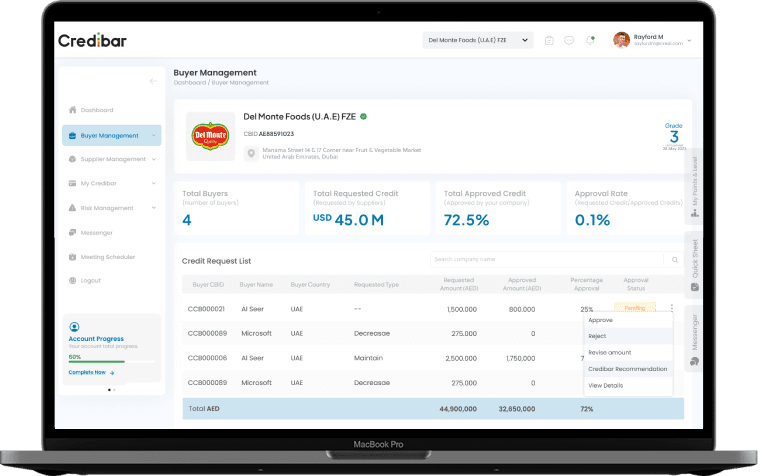Image resolution: width=760 pixels, height=476 pixels.
Task: Open Meeting Scheduler from the sidebar
Action: [107, 257]
